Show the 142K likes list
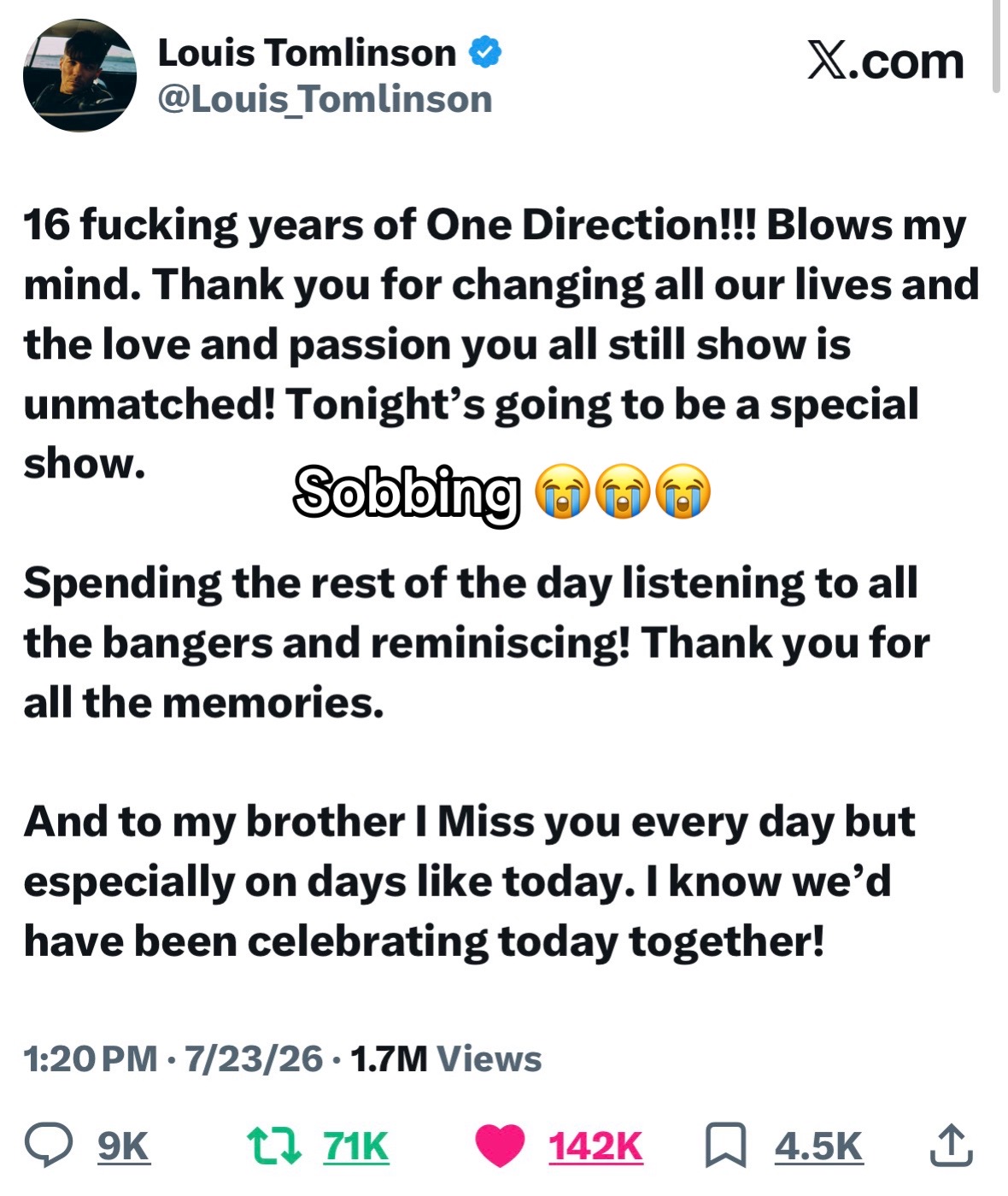The width and height of the screenshot is (1008, 1196). tap(595, 1146)
